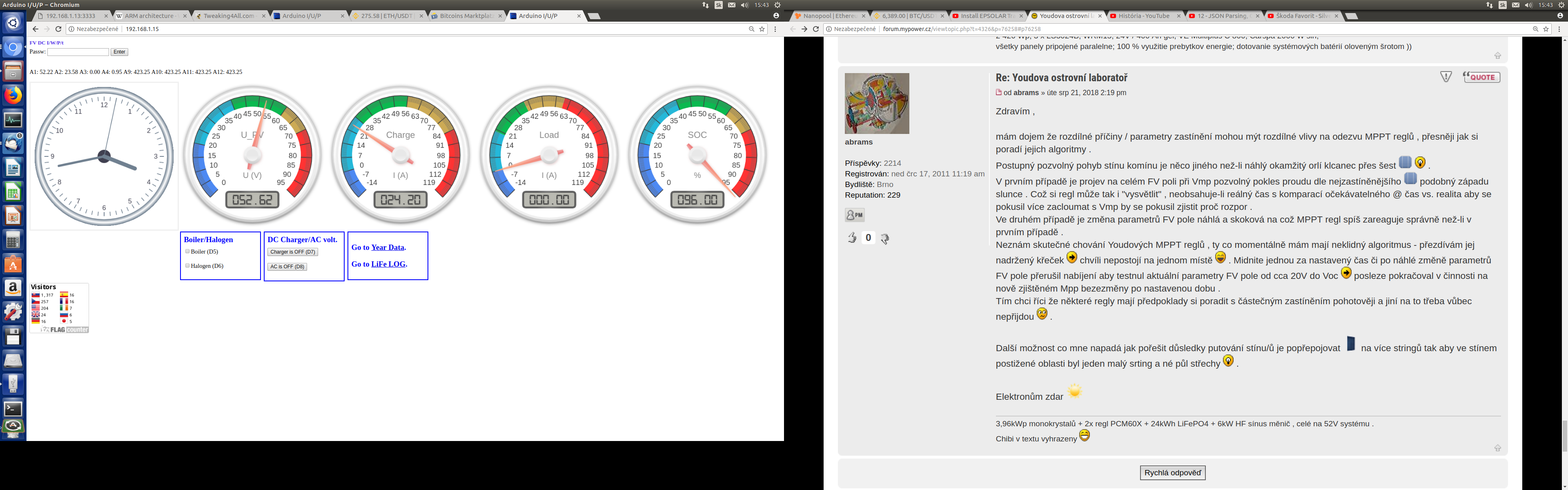Open private message (PM) icon under abrams
This screenshot has width=1568, height=490.
[854, 215]
